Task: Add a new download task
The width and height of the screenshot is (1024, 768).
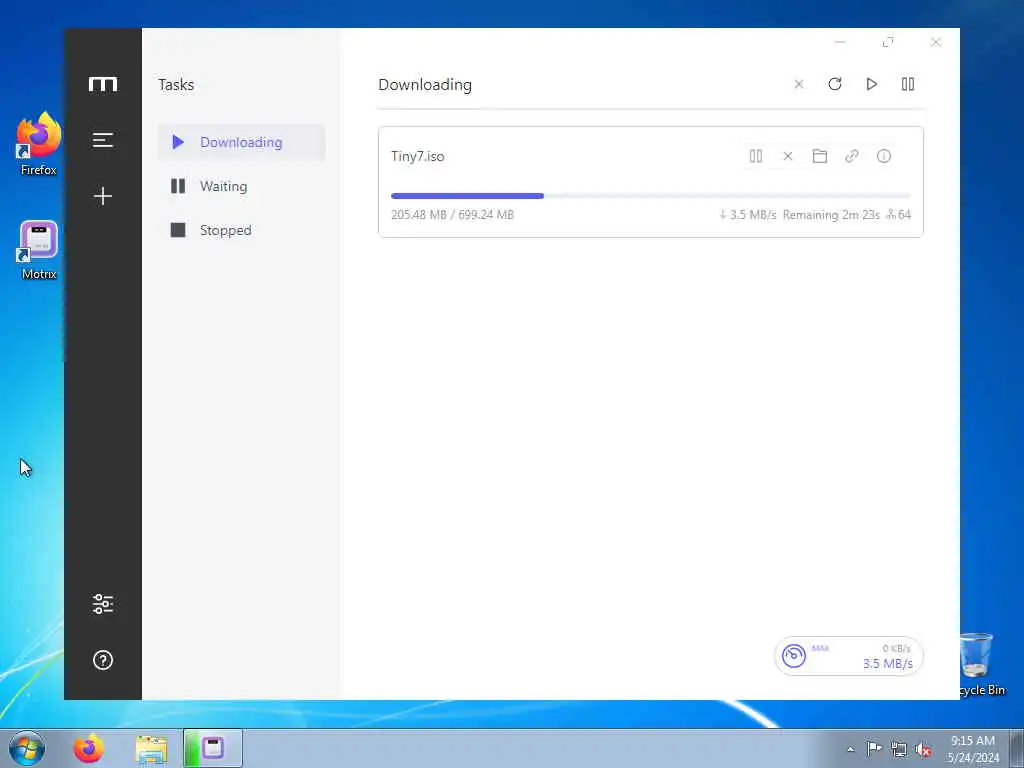Action: click(103, 196)
